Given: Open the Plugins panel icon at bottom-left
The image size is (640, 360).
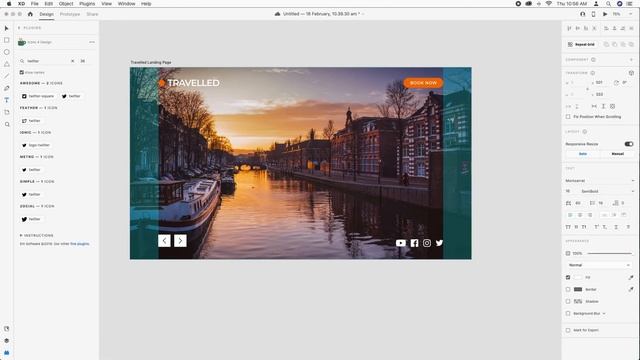Looking at the screenshot, I should (7, 353).
